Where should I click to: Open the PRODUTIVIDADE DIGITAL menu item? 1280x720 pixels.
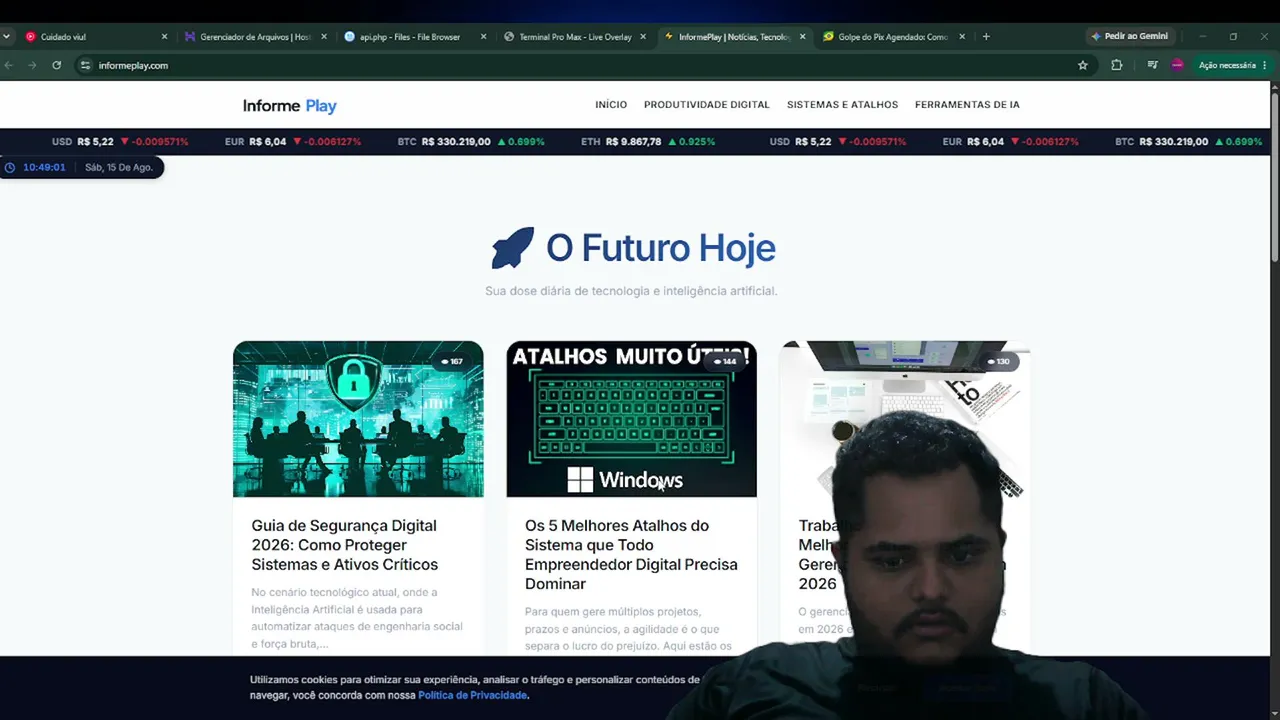(x=707, y=105)
